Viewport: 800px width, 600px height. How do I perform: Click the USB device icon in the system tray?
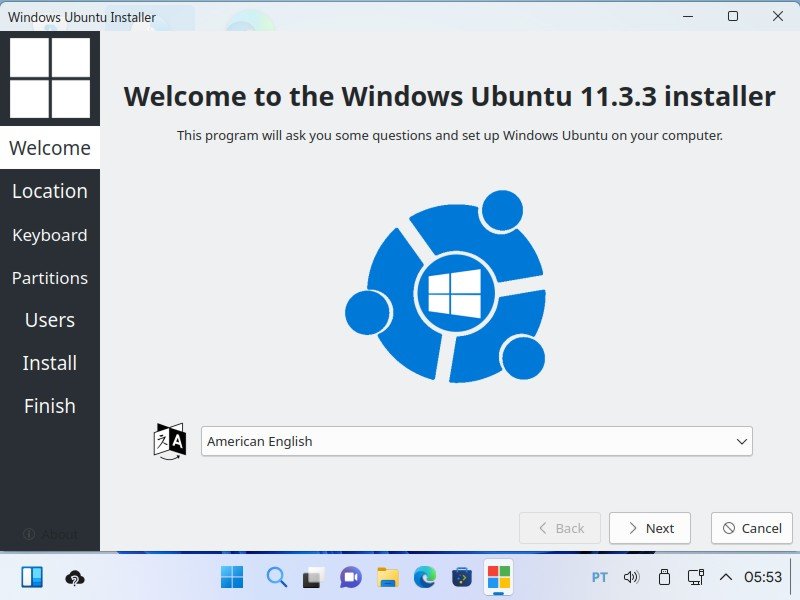coord(663,577)
